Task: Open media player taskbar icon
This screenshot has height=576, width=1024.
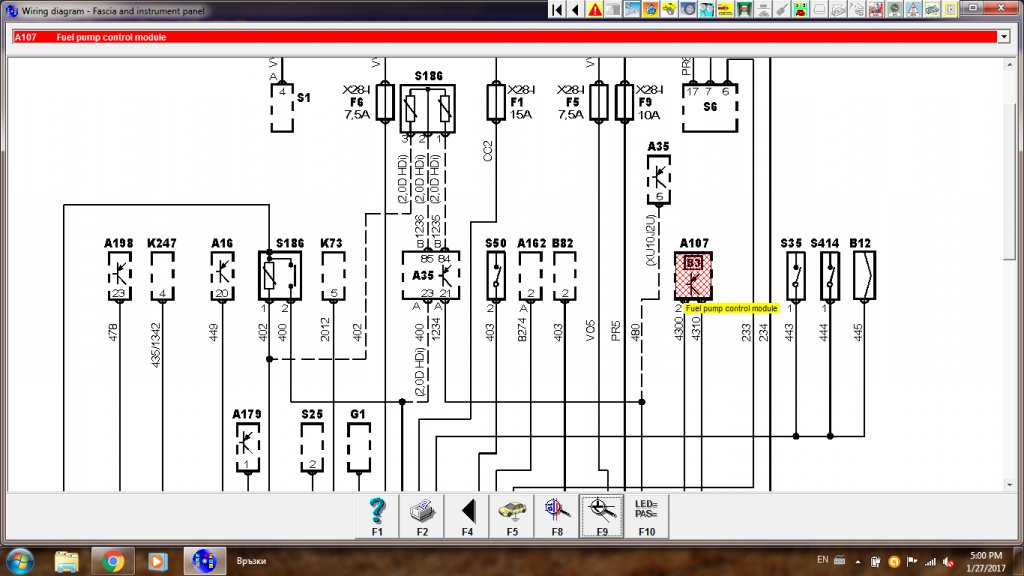Action: tap(157, 561)
